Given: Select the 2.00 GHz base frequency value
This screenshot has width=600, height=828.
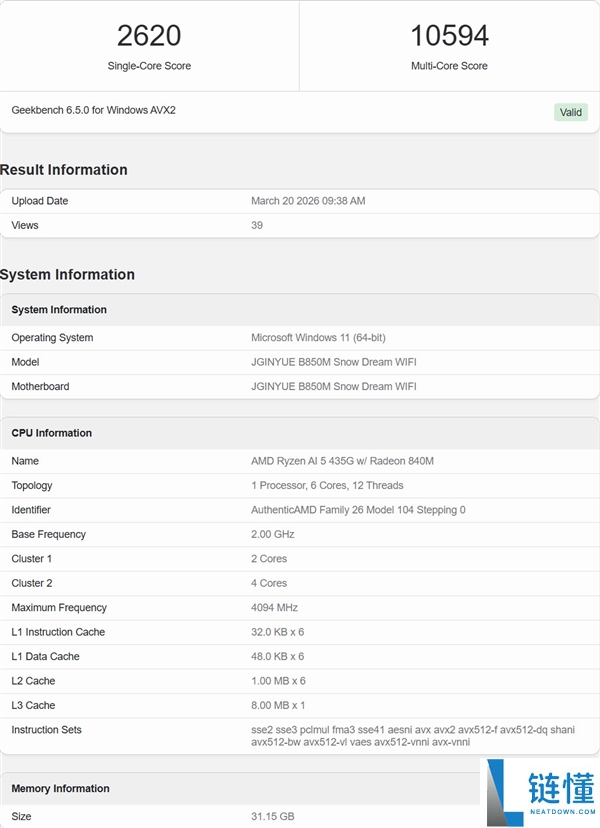Looking at the screenshot, I should [x=273, y=534].
